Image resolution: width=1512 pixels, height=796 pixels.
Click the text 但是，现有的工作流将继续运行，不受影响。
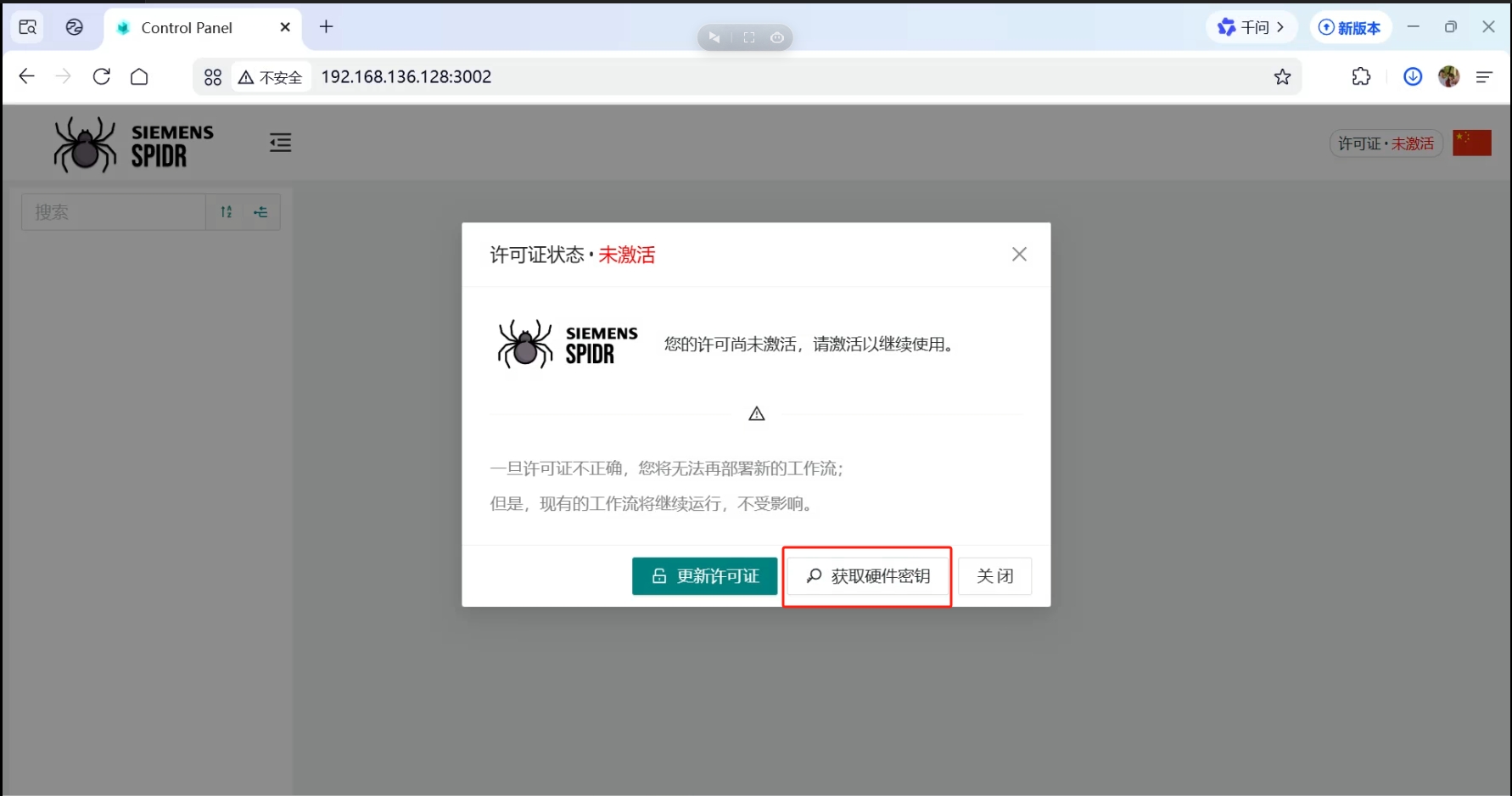tap(654, 504)
